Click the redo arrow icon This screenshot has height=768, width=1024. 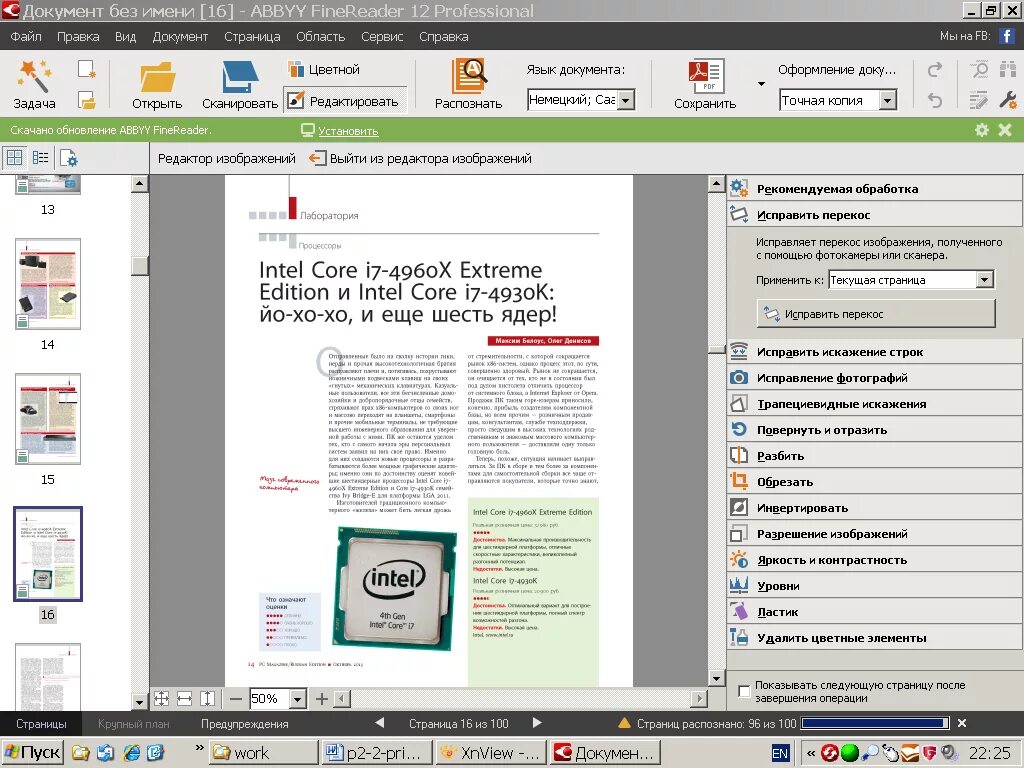[935, 69]
